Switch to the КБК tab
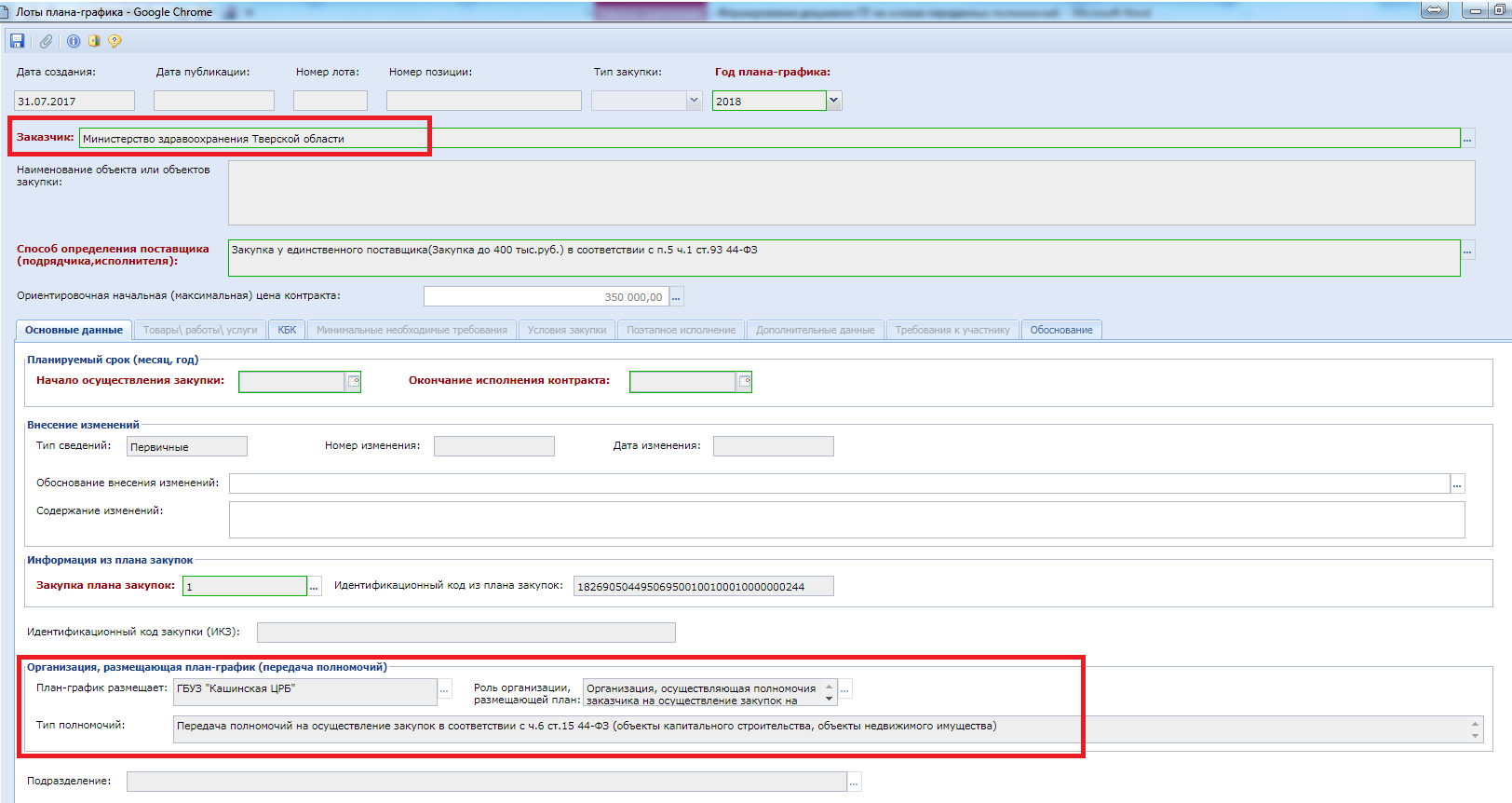 point(287,330)
